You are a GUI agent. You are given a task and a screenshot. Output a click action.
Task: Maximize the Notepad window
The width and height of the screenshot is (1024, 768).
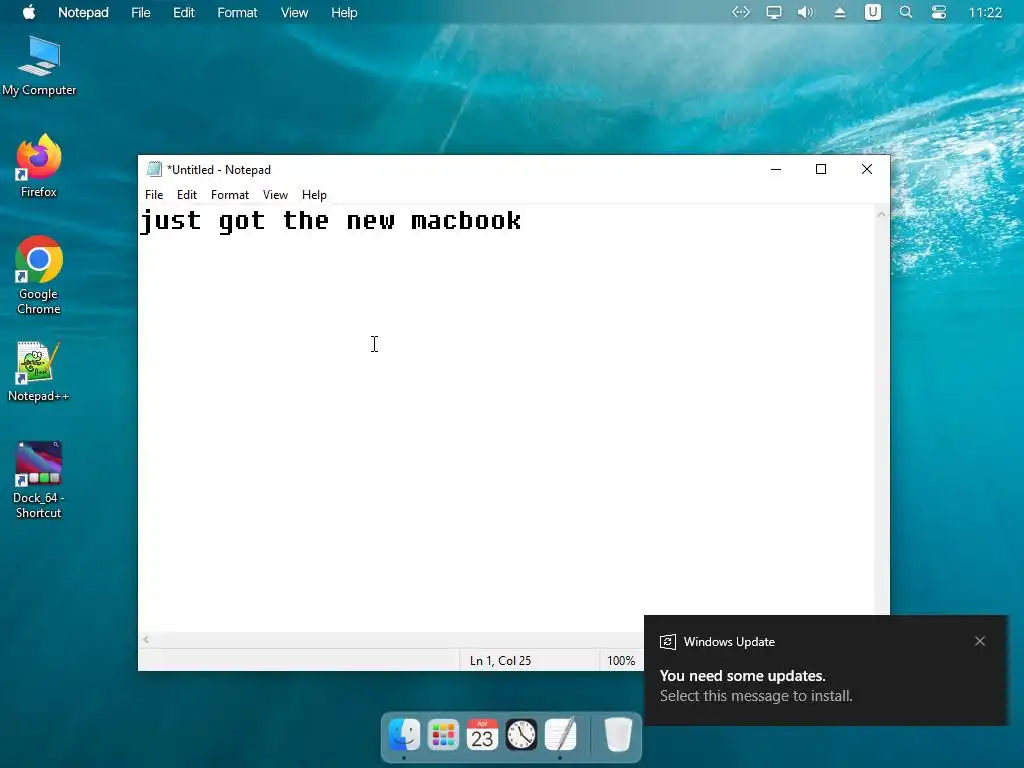point(821,169)
